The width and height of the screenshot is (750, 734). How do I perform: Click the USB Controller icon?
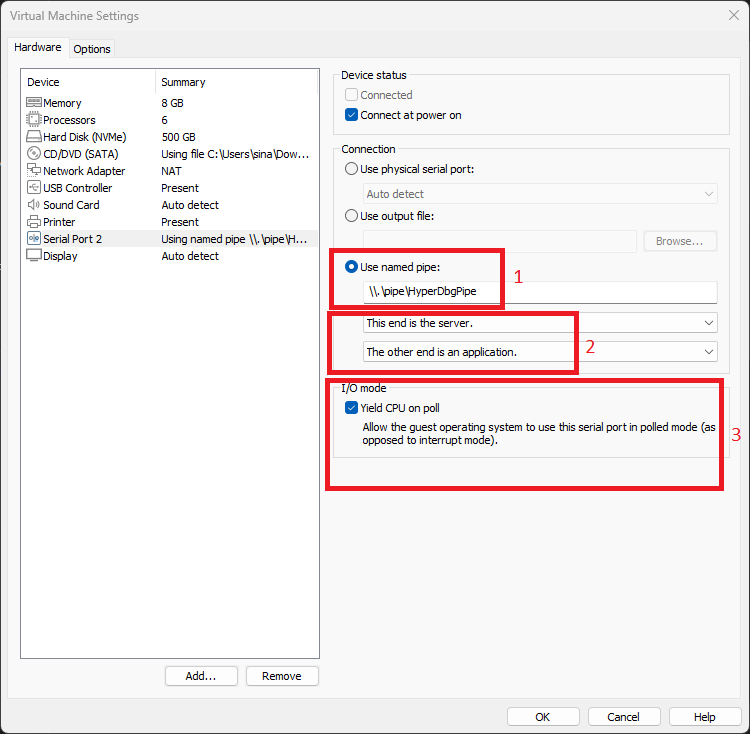coord(33,187)
